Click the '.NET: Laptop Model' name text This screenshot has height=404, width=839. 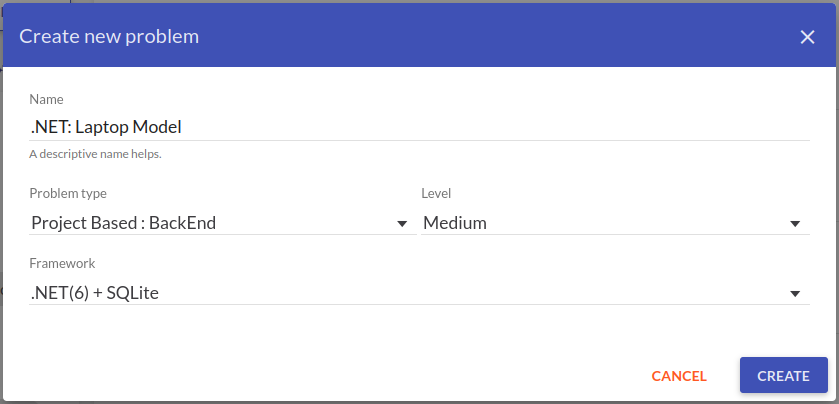pyautogui.click(x=106, y=127)
